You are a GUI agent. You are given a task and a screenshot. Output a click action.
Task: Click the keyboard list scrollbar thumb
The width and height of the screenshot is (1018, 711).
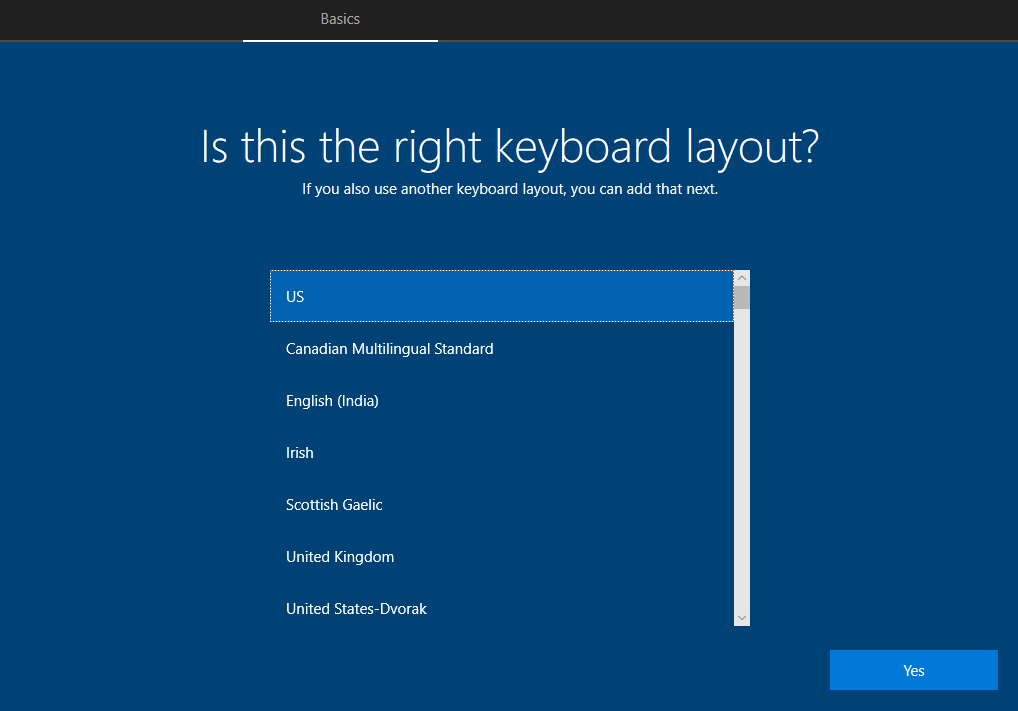click(742, 297)
